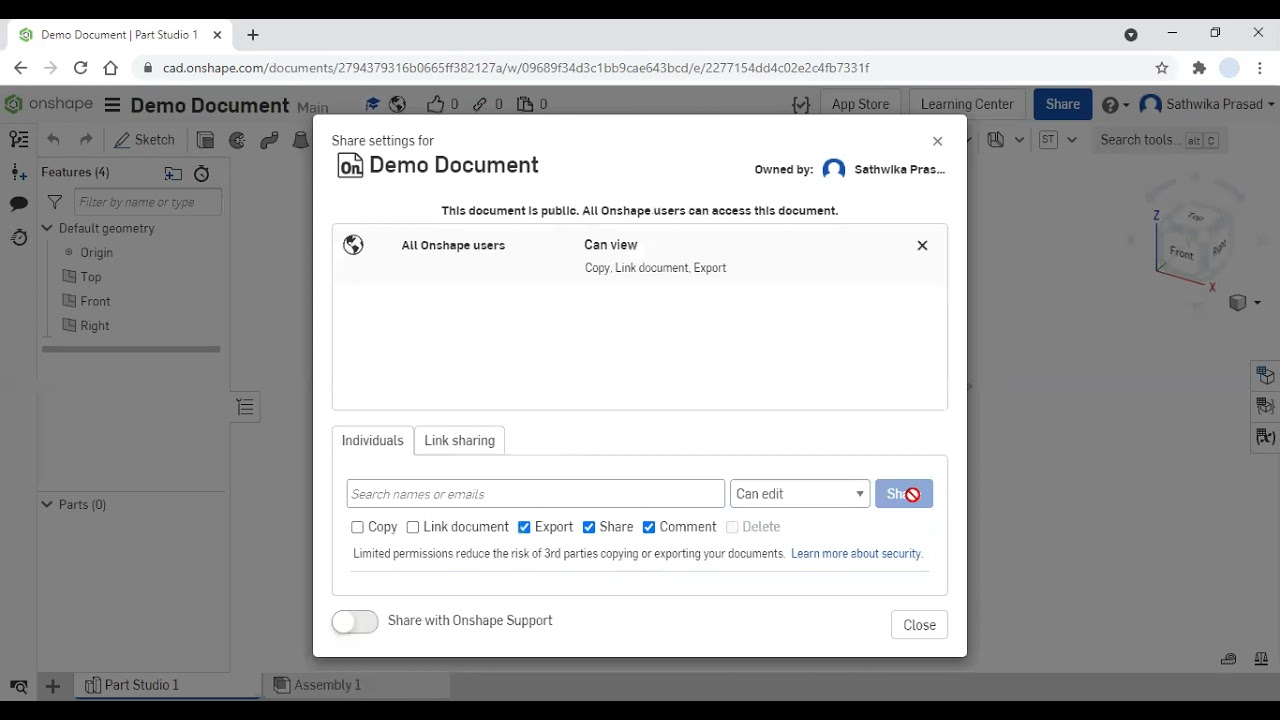
Task: Switch to the Individuals tab
Action: pos(372,441)
